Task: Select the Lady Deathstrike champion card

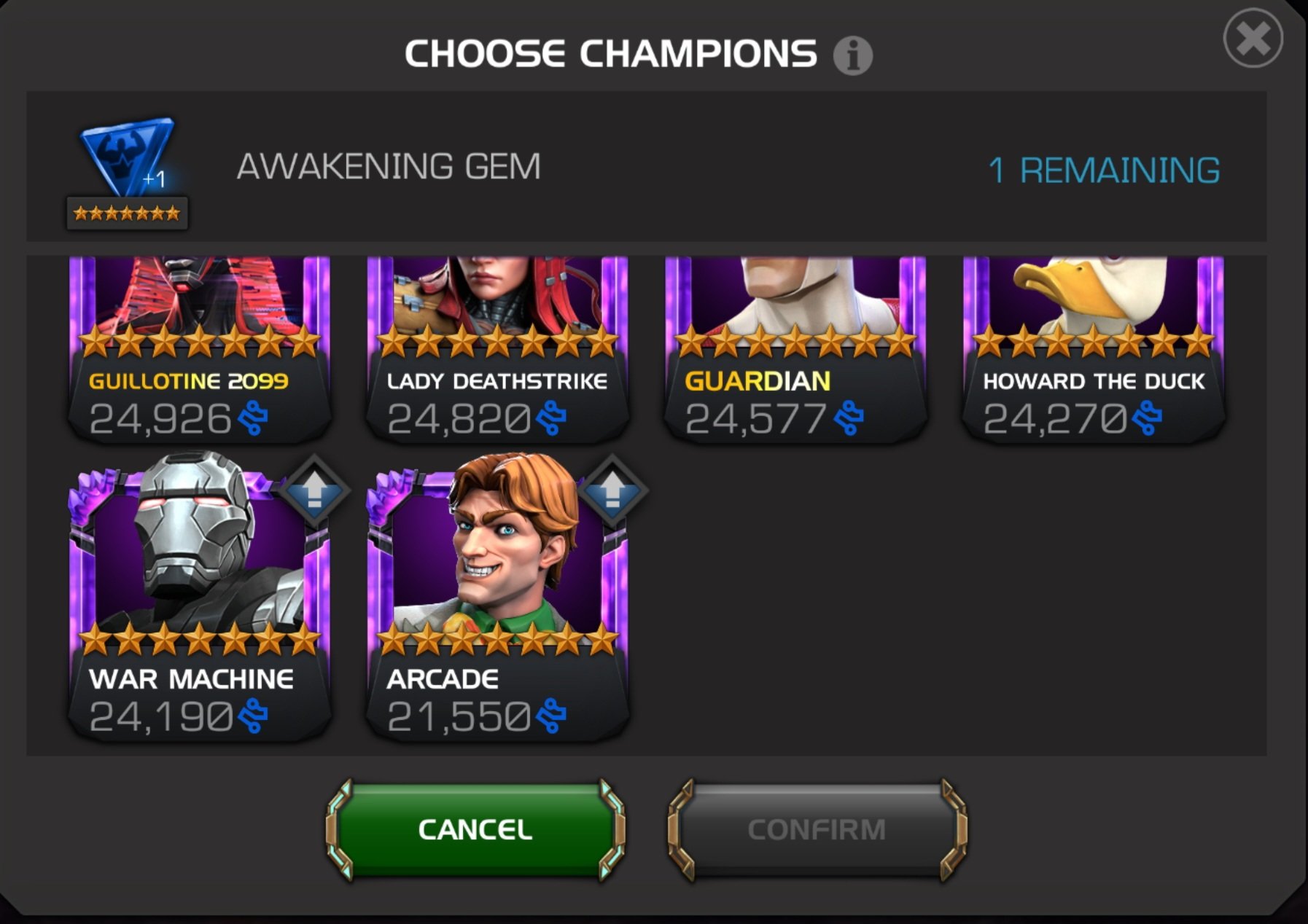Action: (497, 349)
